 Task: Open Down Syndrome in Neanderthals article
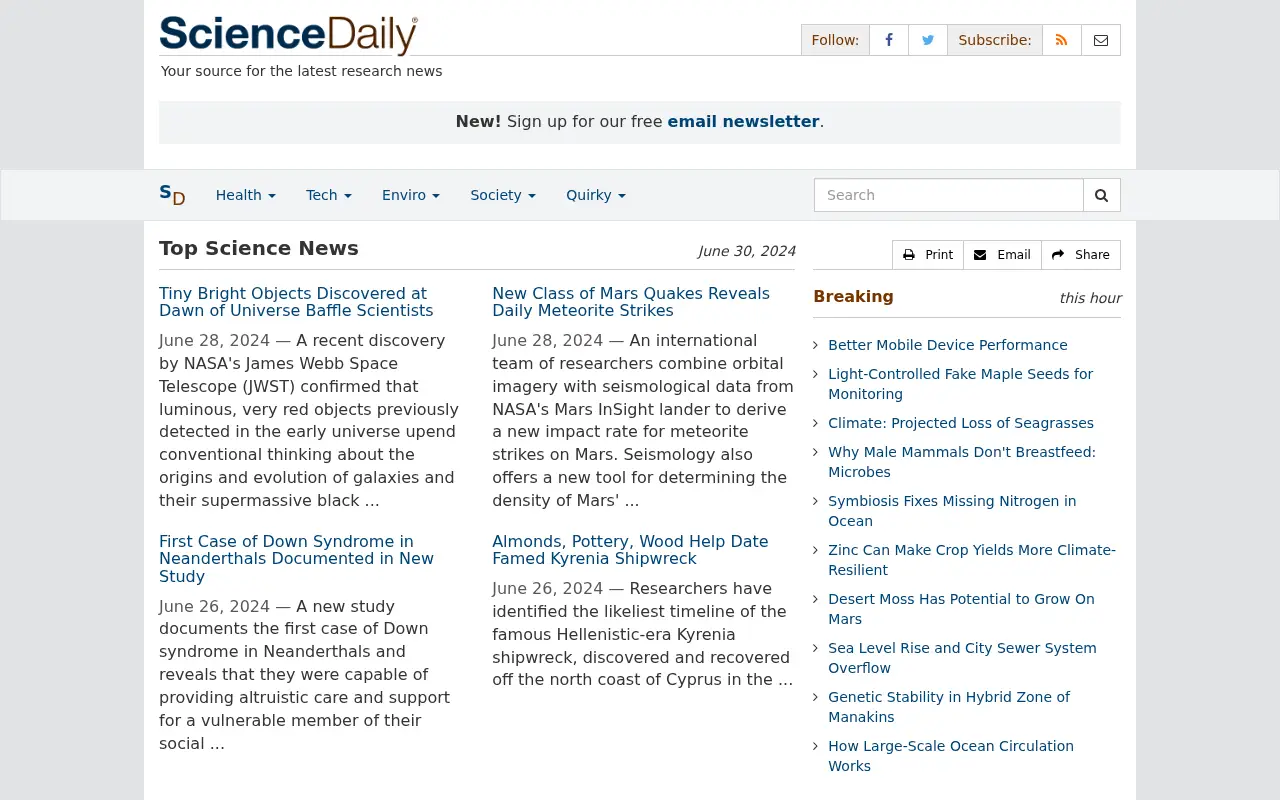pyautogui.click(x=296, y=559)
